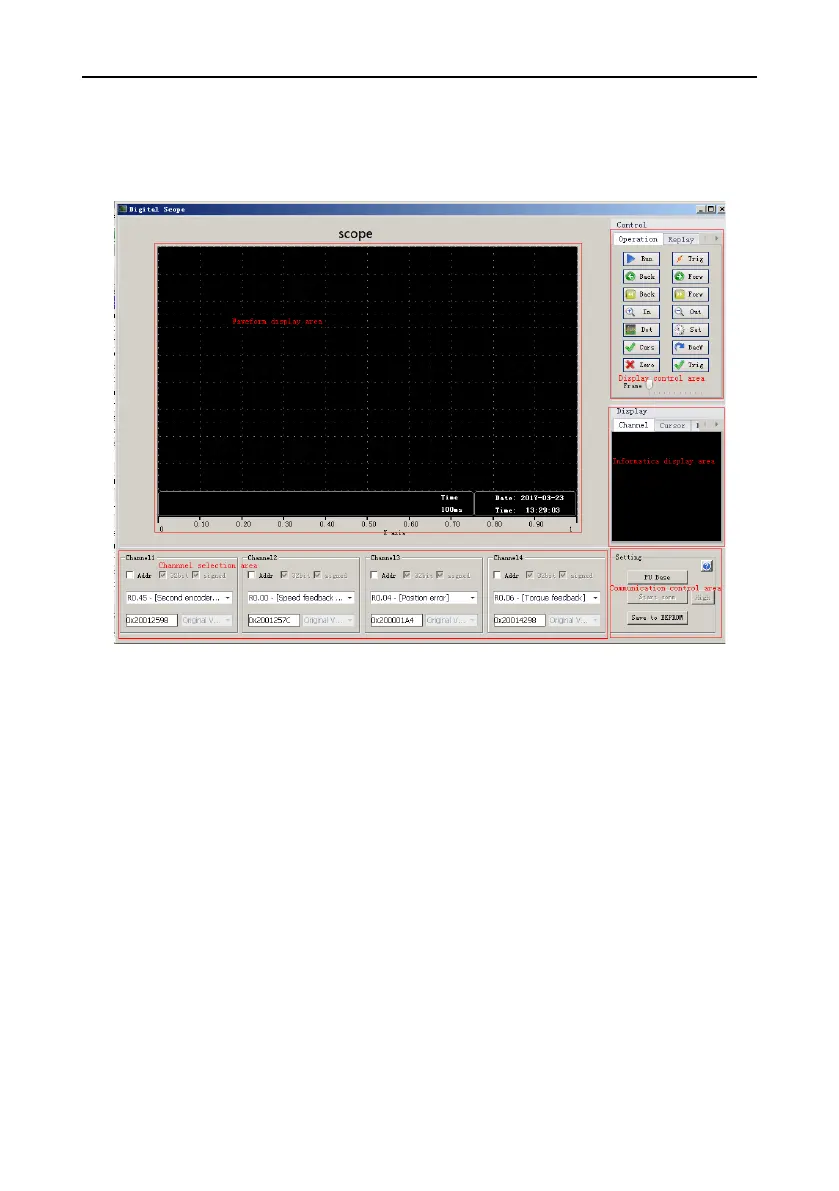The width and height of the screenshot is (839, 1191).
Task: Enable Addr checkbox for Channel1
Action: 130,575
